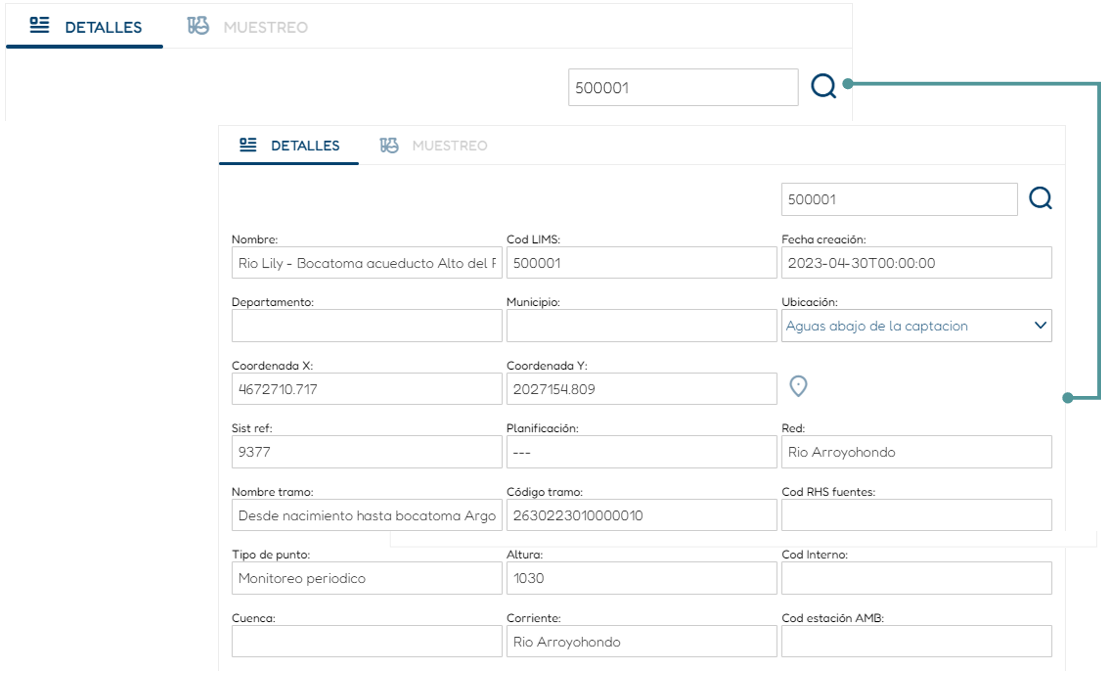Click the 'Cod estación AMB:' label text
The image size is (1105, 678).
point(832,618)
